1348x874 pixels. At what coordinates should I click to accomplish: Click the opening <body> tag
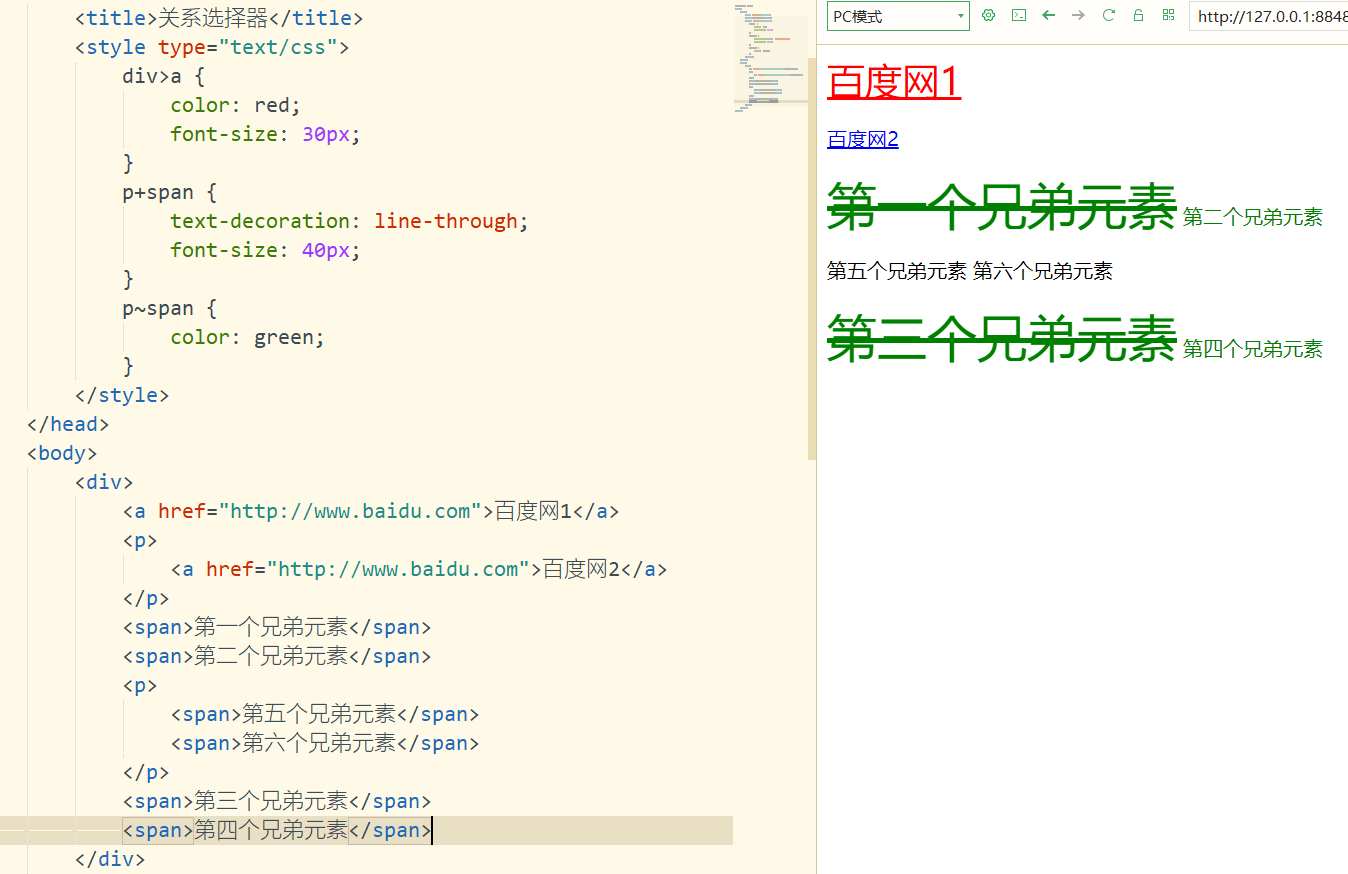tap(62, 453)
